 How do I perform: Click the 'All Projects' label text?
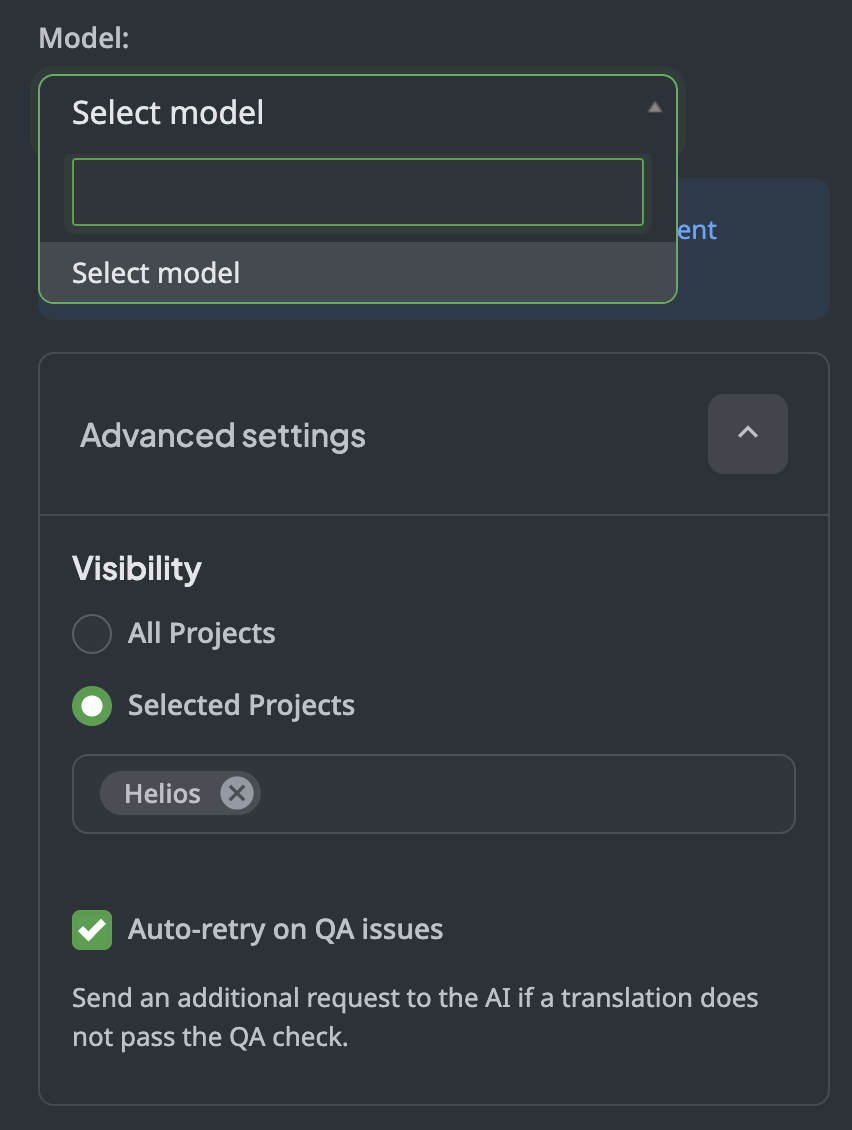pyautogui.click(x=201, y=634)
